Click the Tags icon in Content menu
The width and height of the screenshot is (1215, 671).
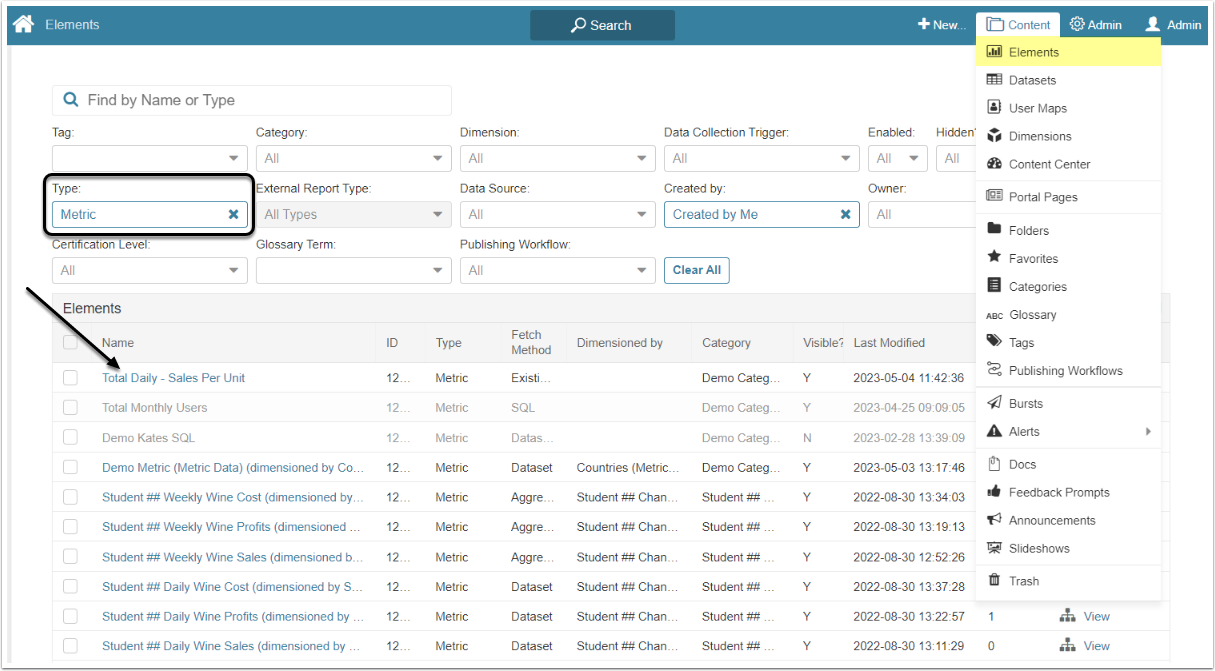tap(994, 342)
